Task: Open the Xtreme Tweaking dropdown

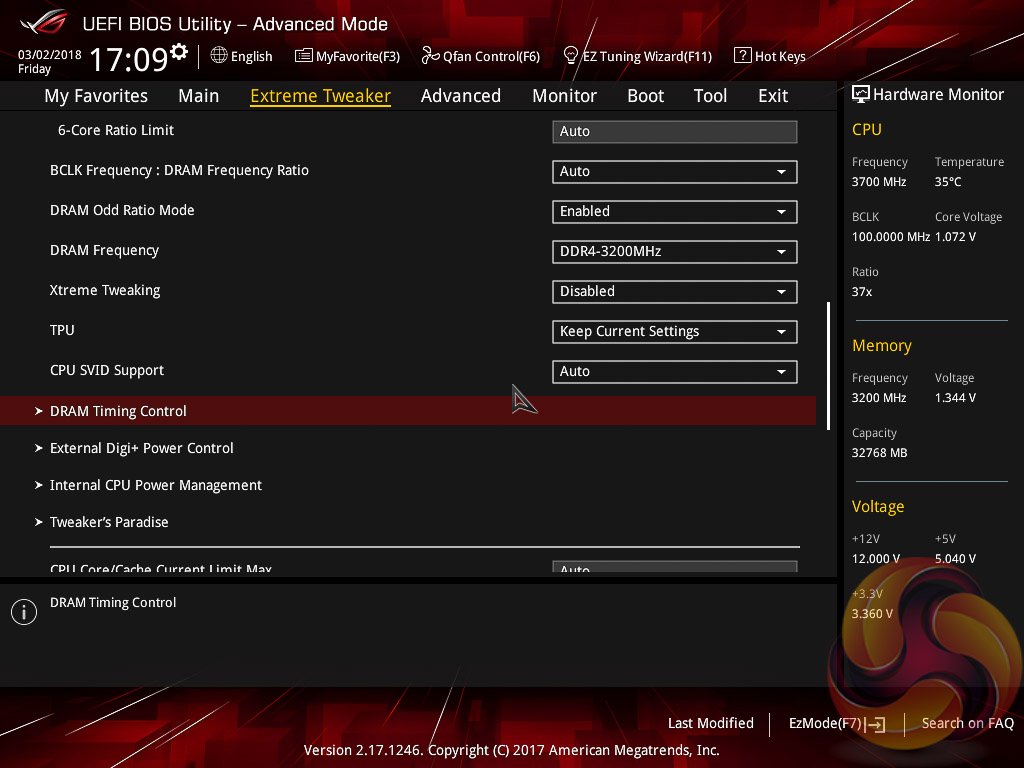Action: (x=675, y=292)
